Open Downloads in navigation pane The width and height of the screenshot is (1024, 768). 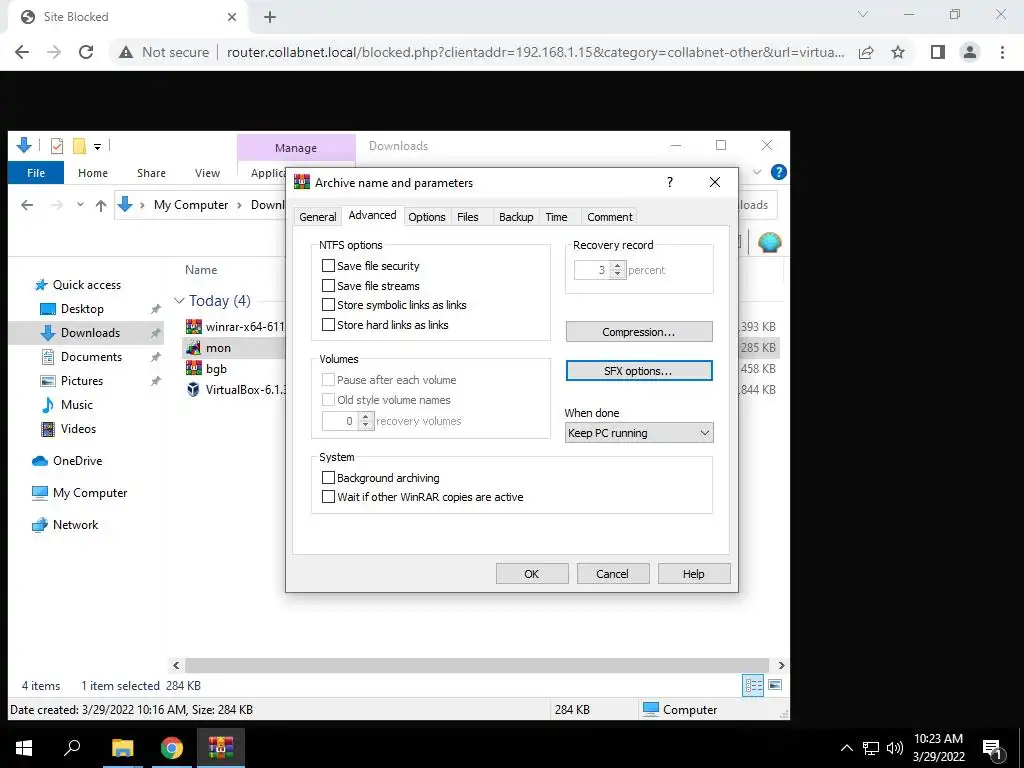[90, 333]
